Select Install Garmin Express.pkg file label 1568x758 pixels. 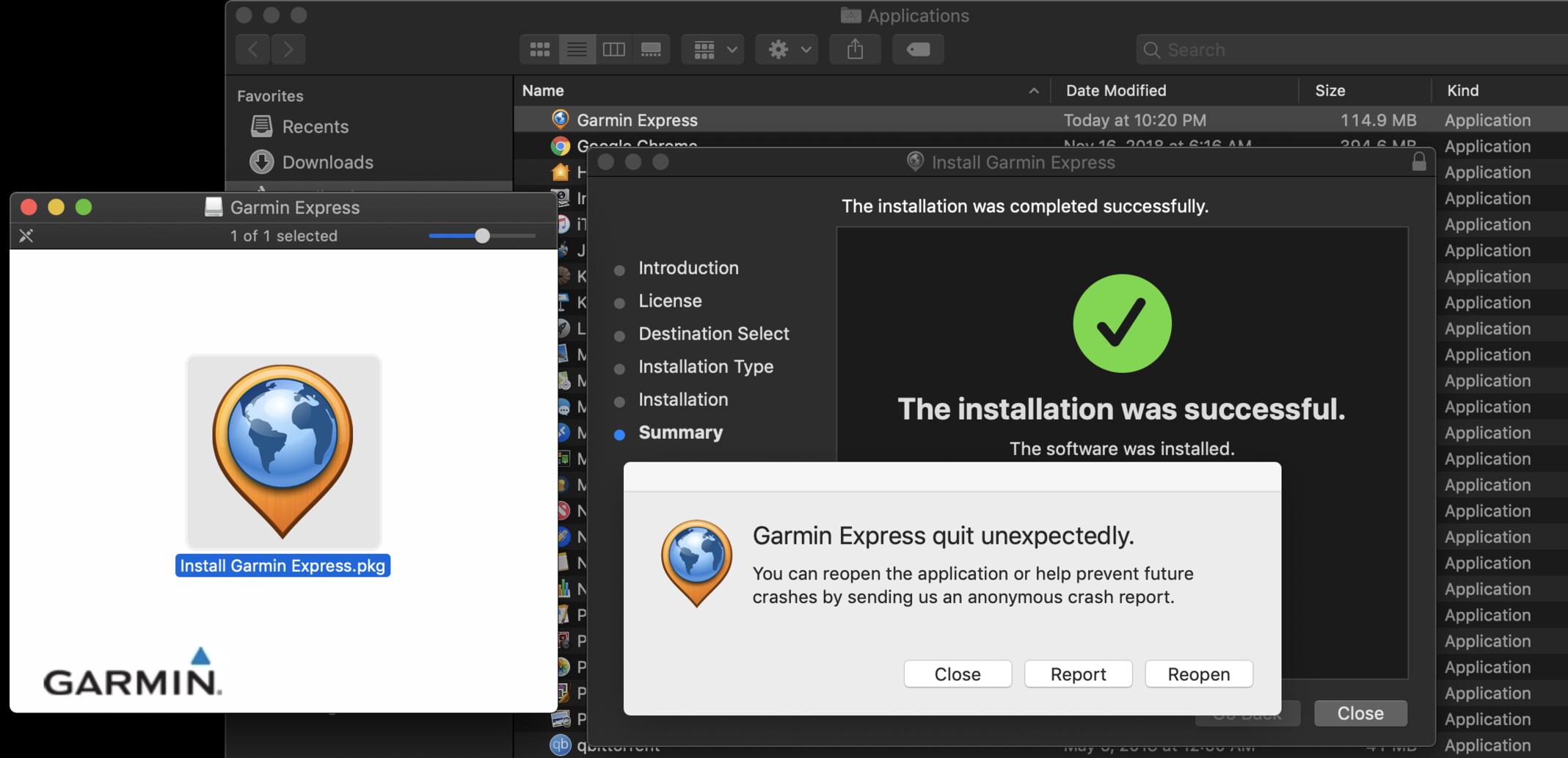(282, 566)
